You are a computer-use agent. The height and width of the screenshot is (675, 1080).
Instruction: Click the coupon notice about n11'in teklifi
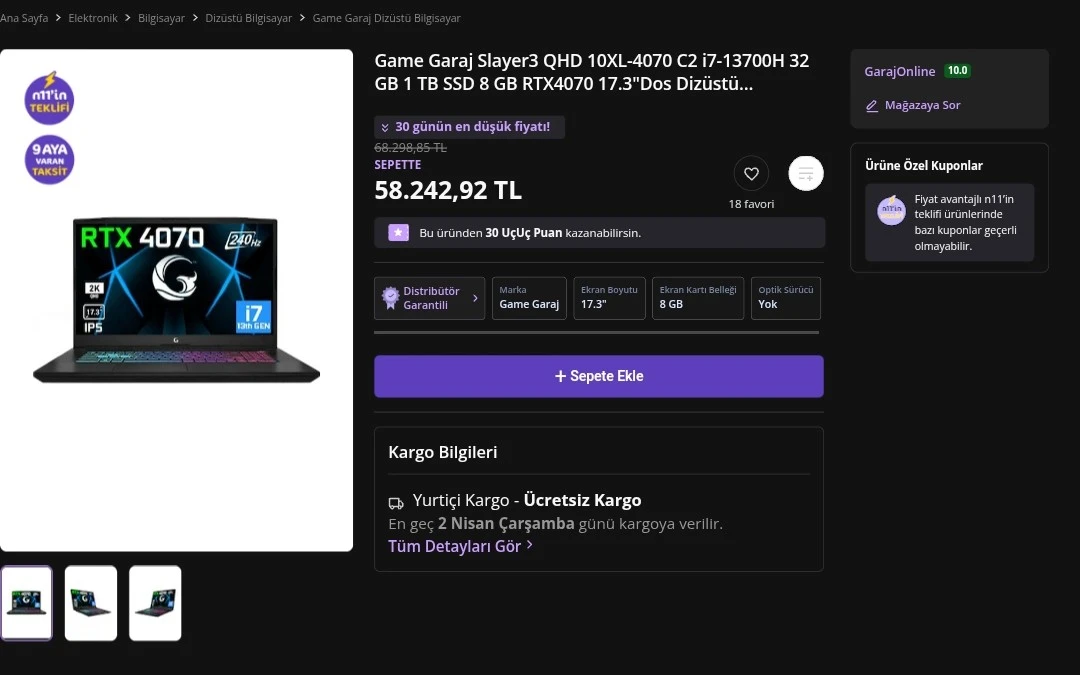point(949,222)
